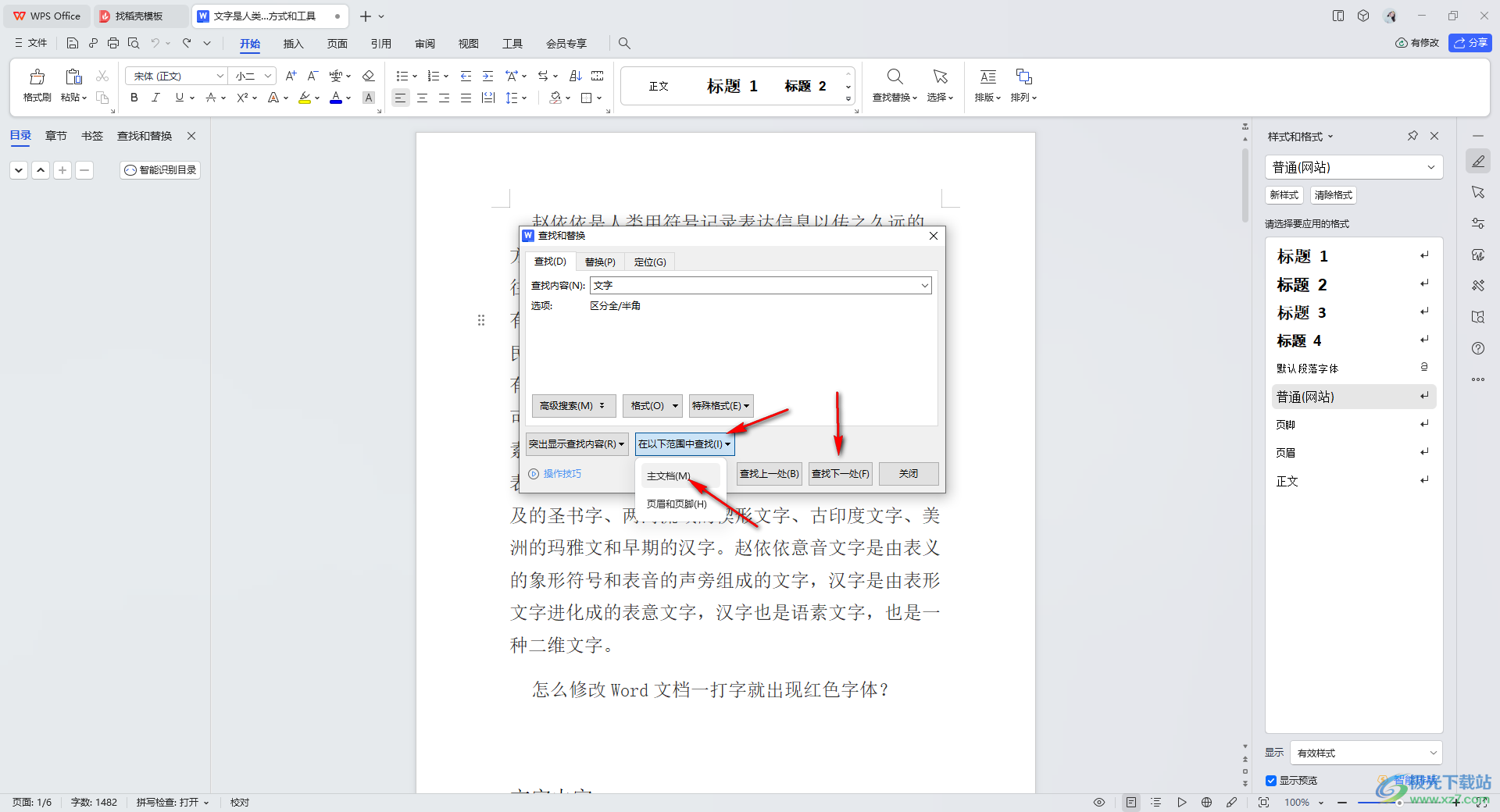Click the increase indent icon
Image resolution: width=1500 pixels, height=812 pixels.
(x=487, y=76)
